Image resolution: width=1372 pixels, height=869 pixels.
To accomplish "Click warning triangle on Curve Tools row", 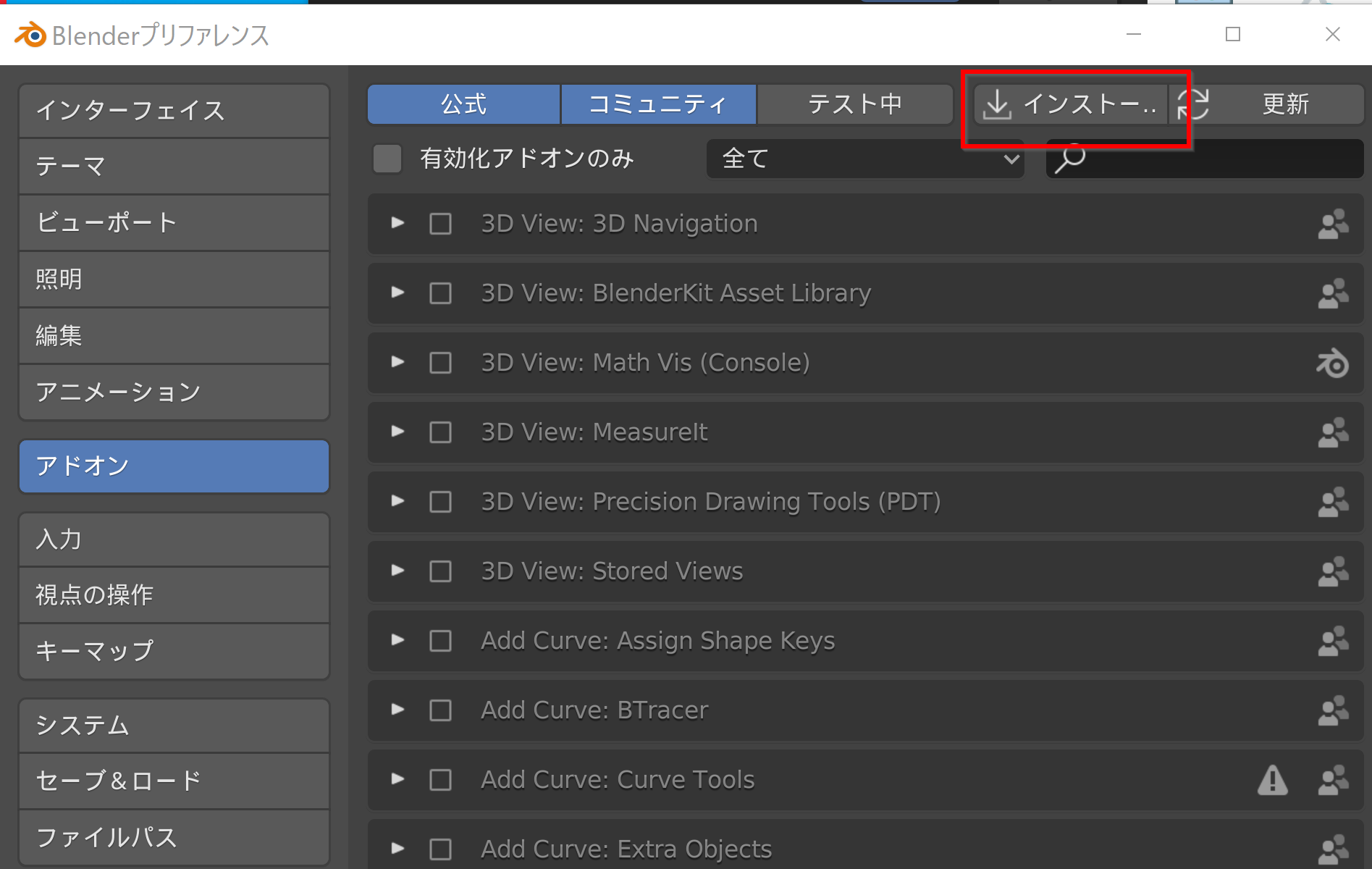I will click(1272, 780).
